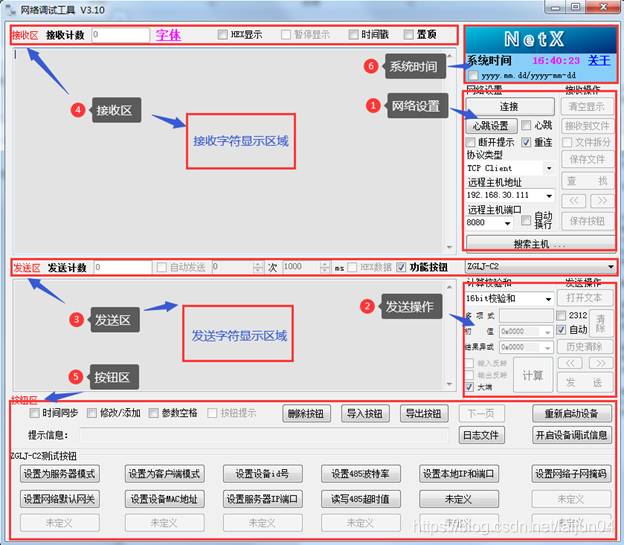624x545 pixels.
Task: Click the 关于 about link
Action: pyautogui.click(x=598, y=60)
